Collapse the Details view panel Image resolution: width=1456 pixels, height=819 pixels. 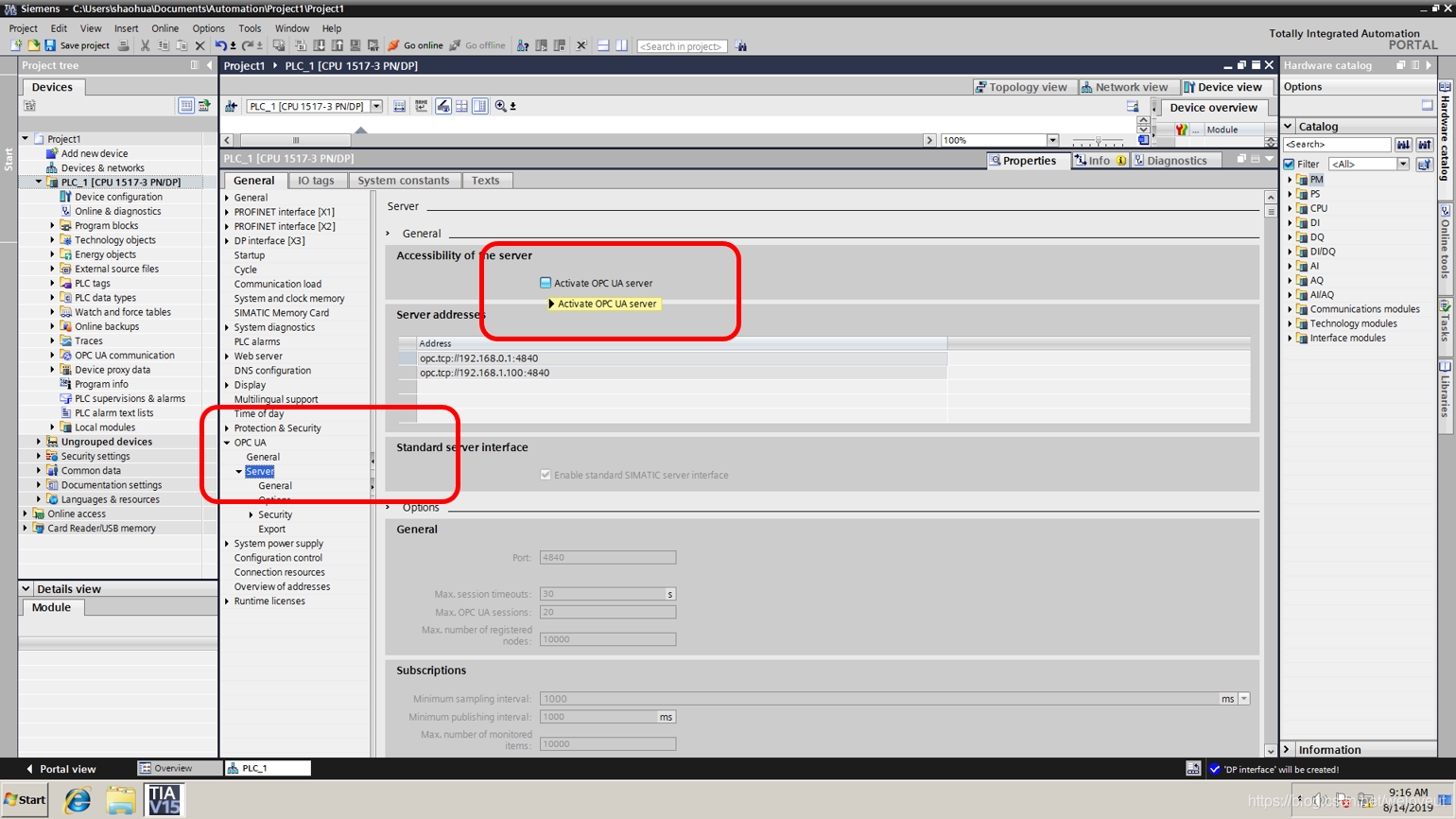pos(26,588)
